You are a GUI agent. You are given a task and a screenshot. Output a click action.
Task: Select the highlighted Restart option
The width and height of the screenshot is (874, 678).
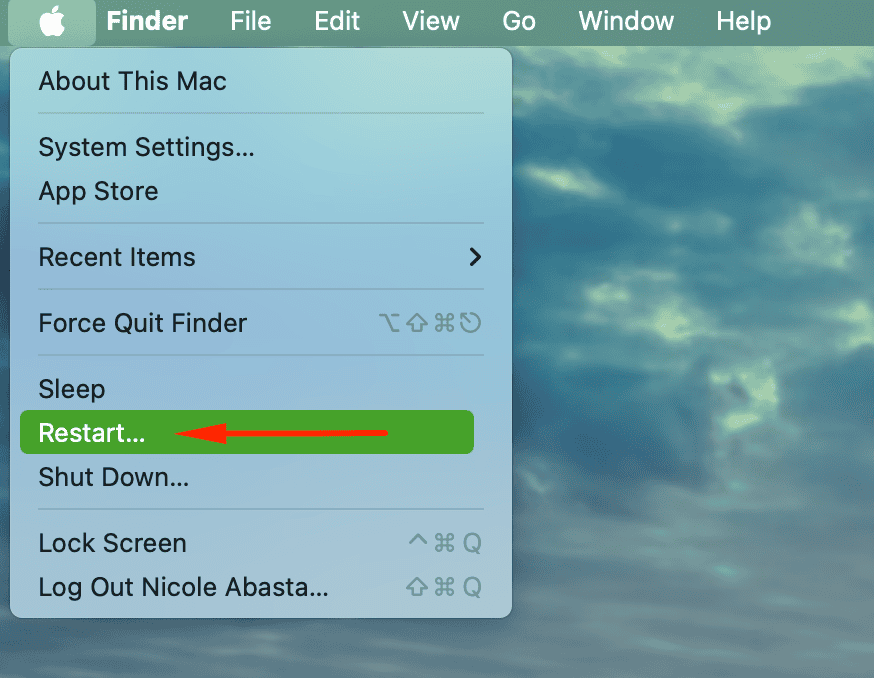(x=92, y=433)
